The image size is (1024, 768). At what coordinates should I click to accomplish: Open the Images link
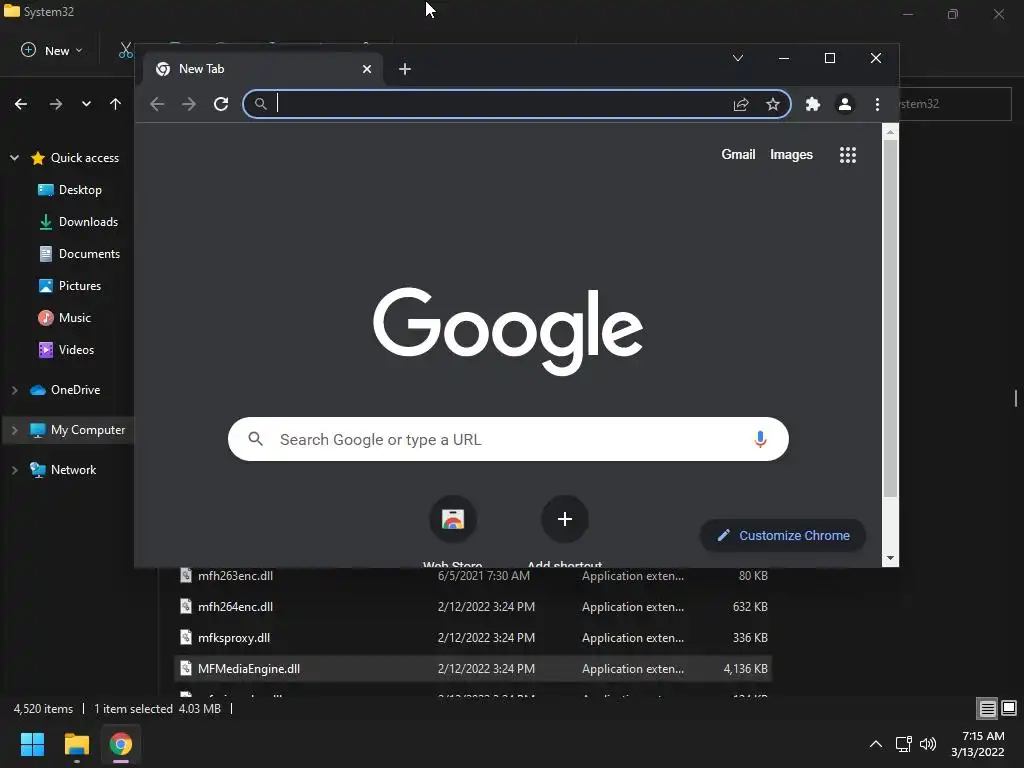point(791,154)
